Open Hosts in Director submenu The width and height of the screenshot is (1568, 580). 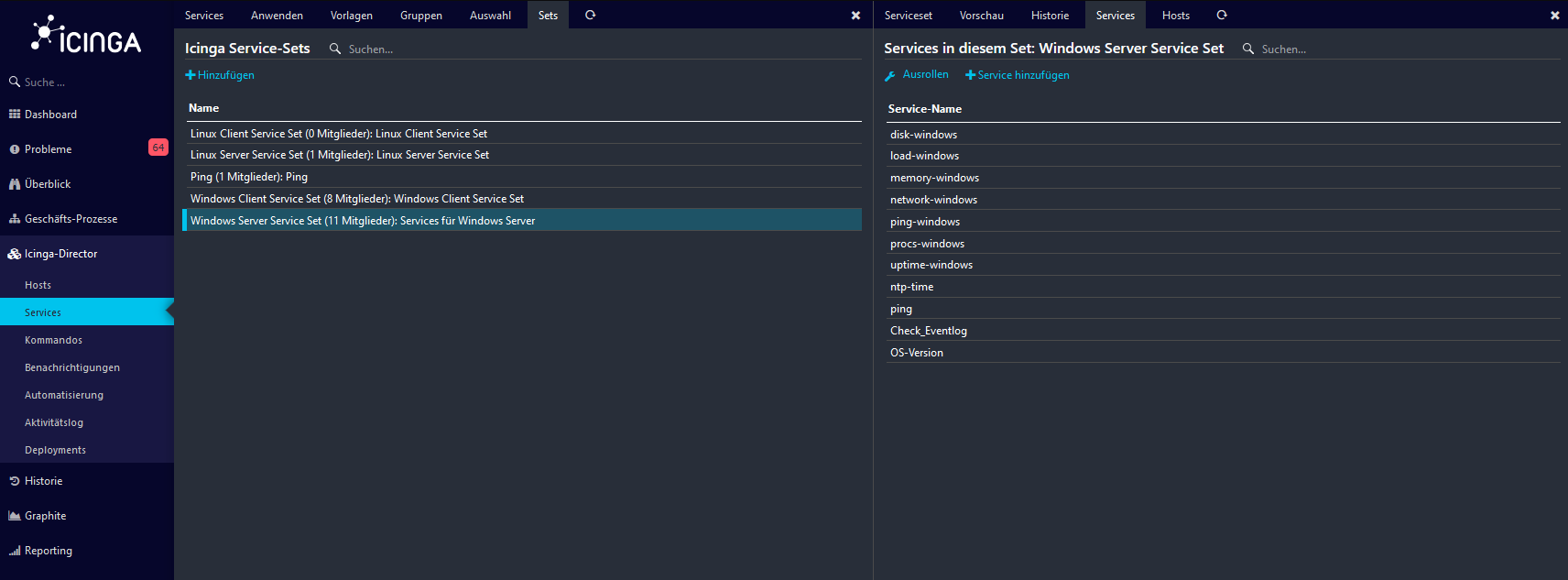pos(87,285)
